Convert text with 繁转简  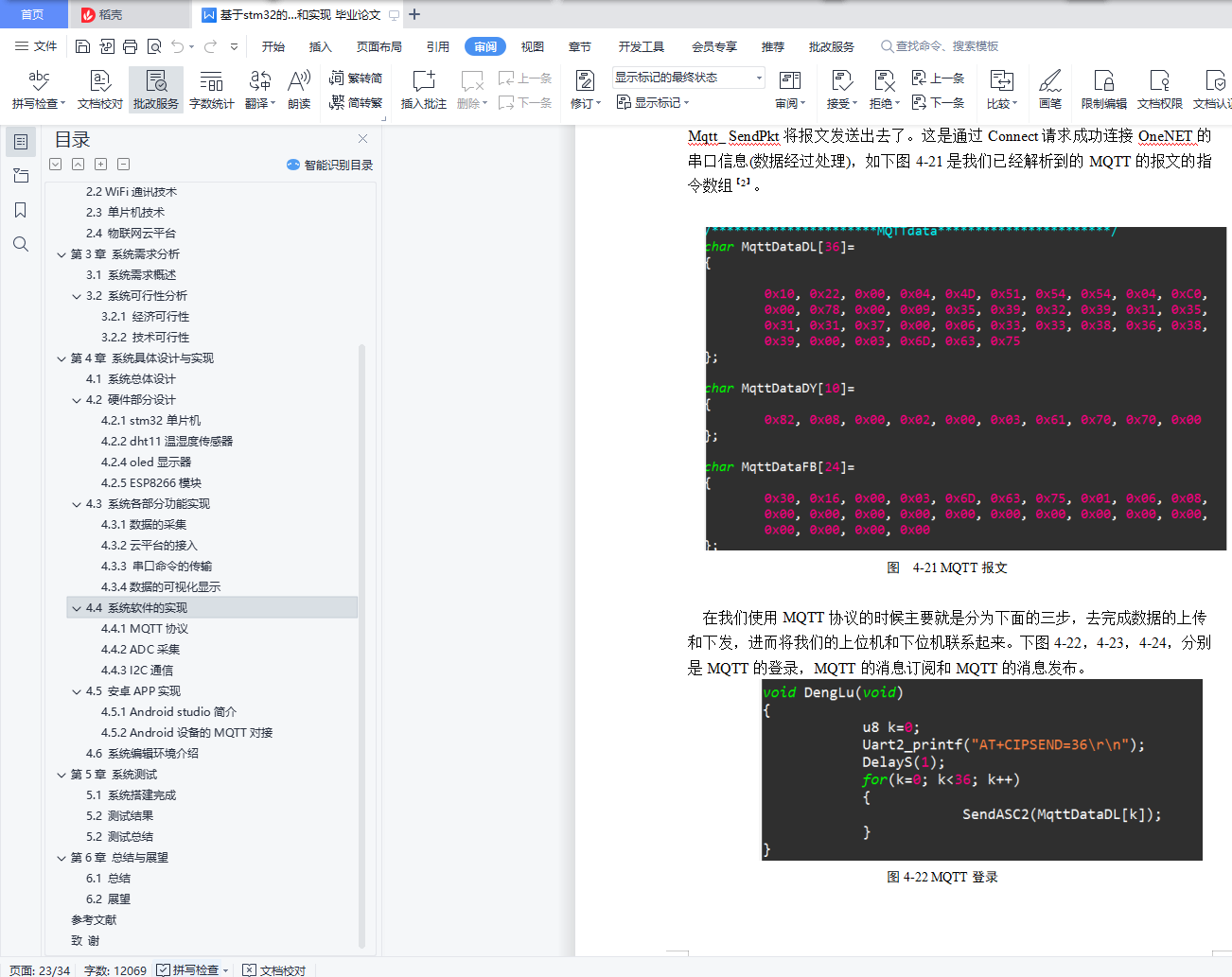(356, 78)
